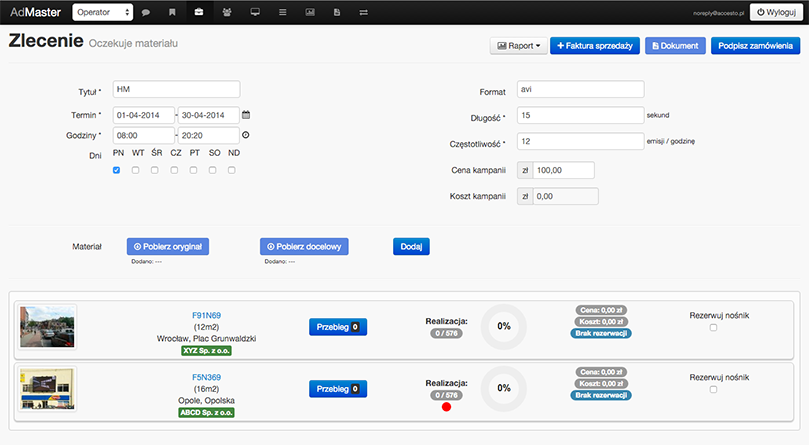Focus the Koszt kampanii field
The image size is (809, 445).
click(565, 196)
